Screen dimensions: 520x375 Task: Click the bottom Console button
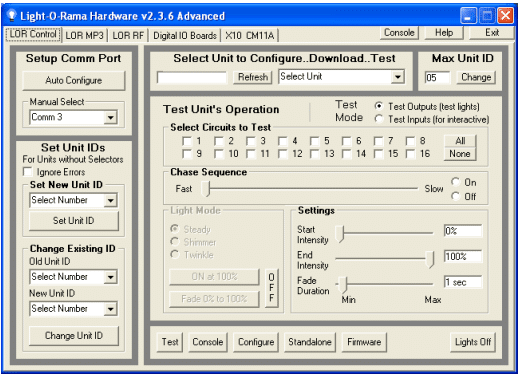coord(208,342)
